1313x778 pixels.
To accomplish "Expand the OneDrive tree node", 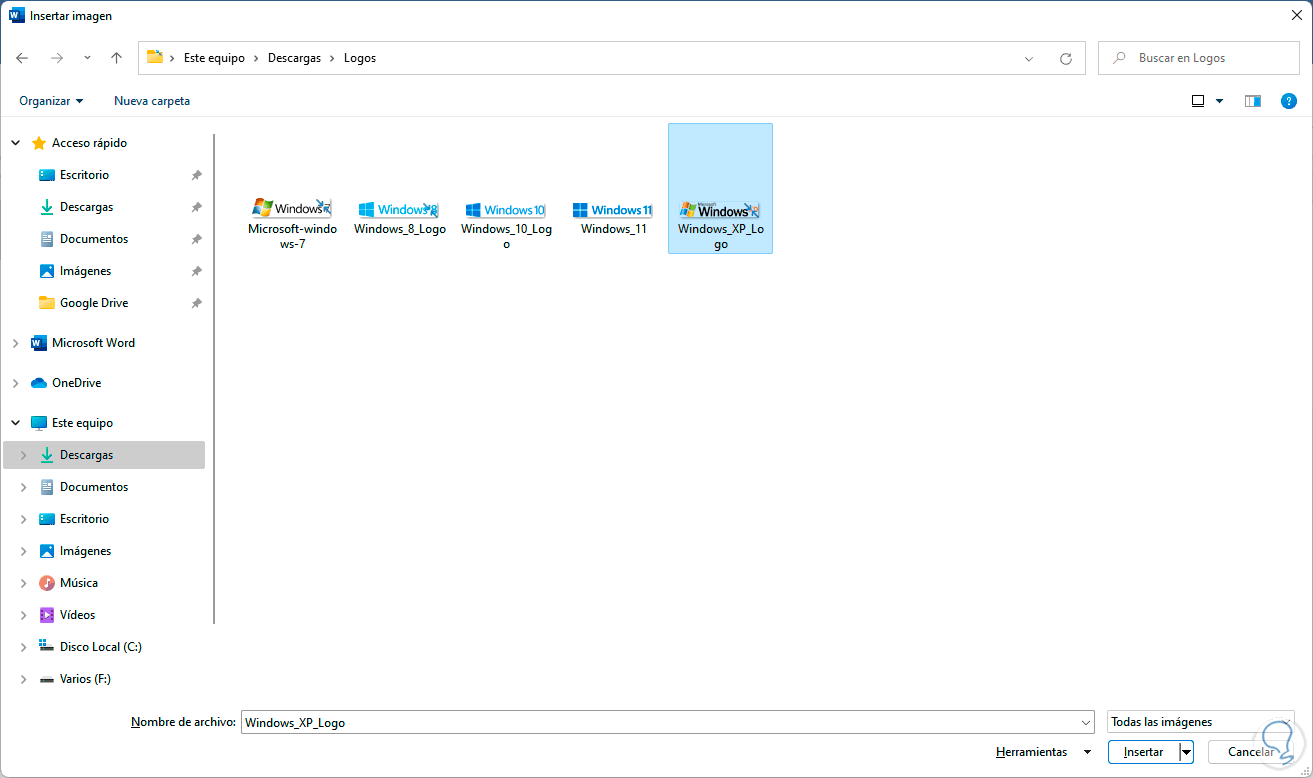I will pyautogui.click(x=16, y=383).
